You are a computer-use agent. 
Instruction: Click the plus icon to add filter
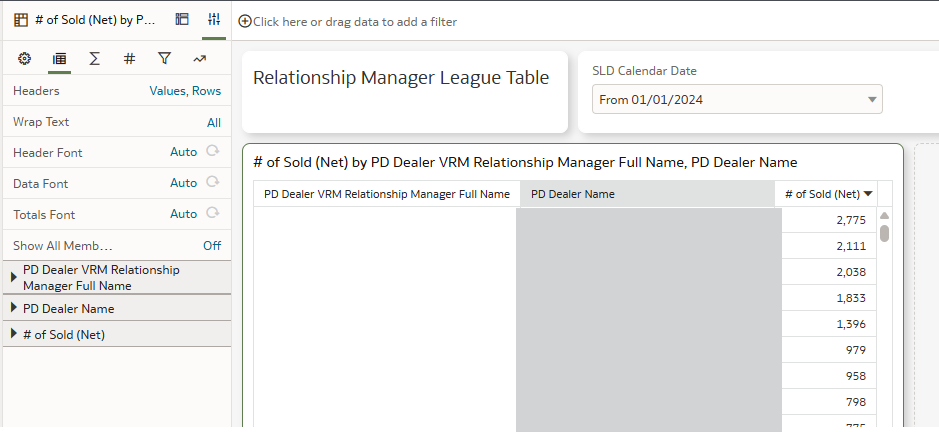point(245,22)
